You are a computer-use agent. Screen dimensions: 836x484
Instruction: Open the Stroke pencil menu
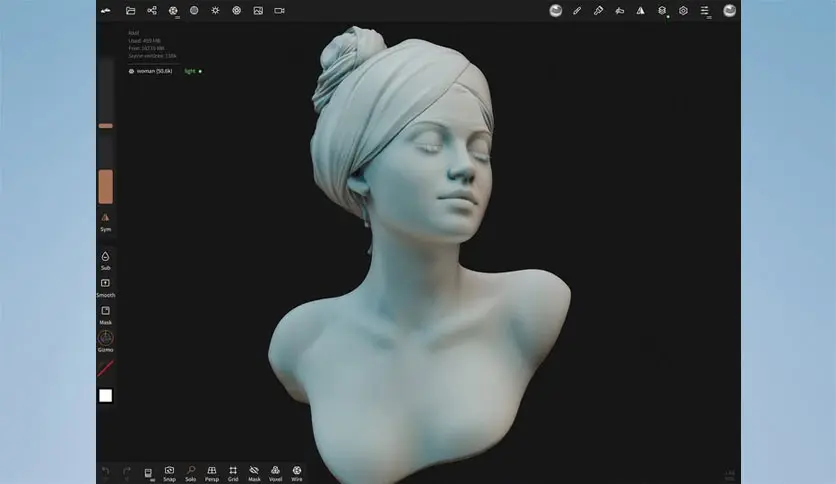coord(577,11)
